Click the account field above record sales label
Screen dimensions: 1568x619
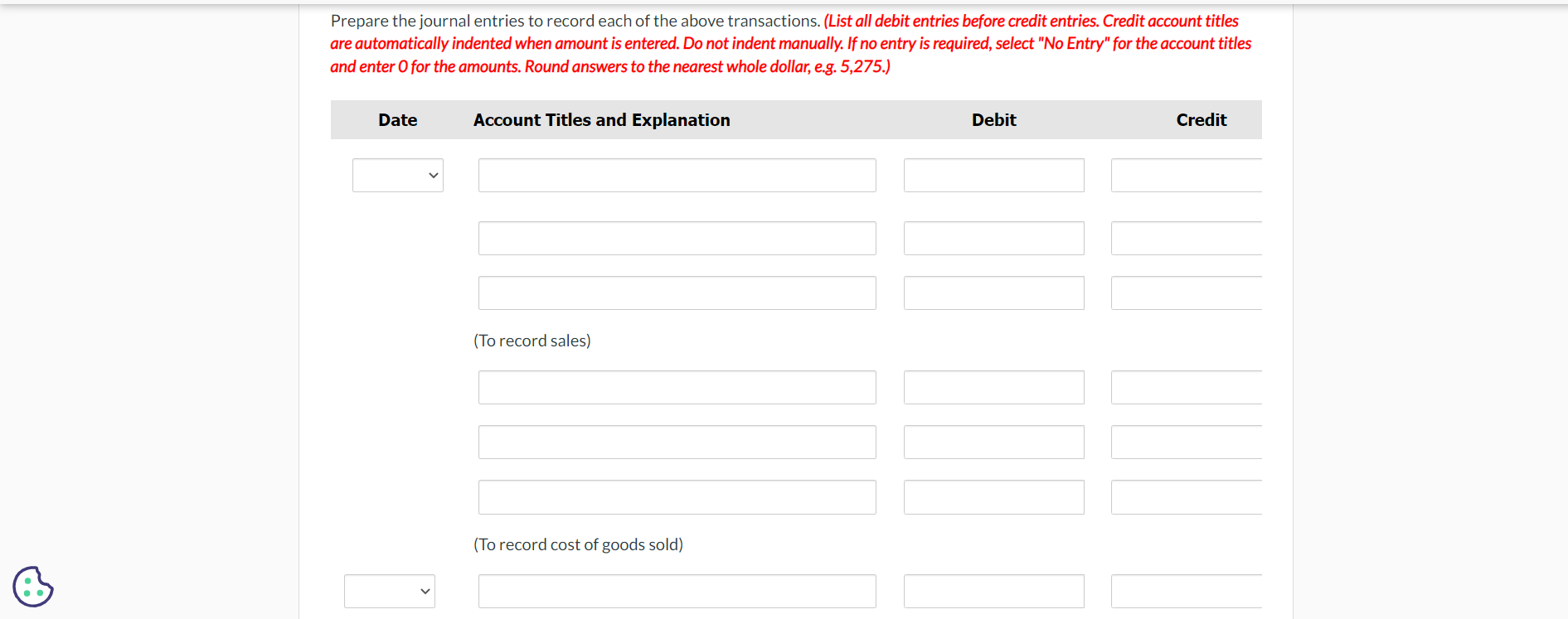[x=677, y=293]
